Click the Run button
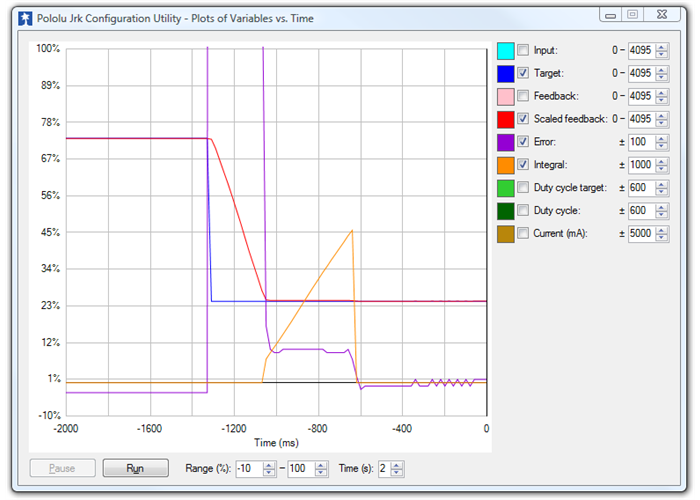The width and height of the screenshot is (700, 500). 135,468
